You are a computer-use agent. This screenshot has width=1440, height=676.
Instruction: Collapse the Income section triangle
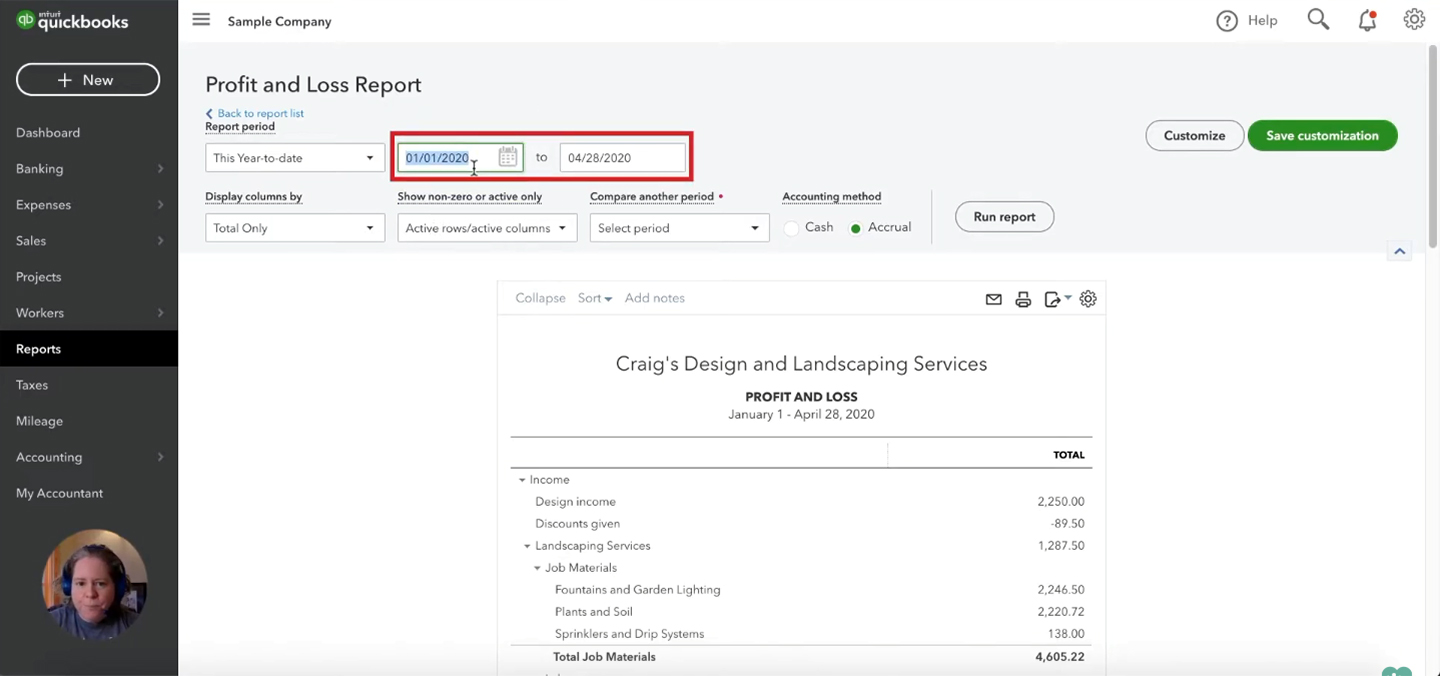pos(522,480)
